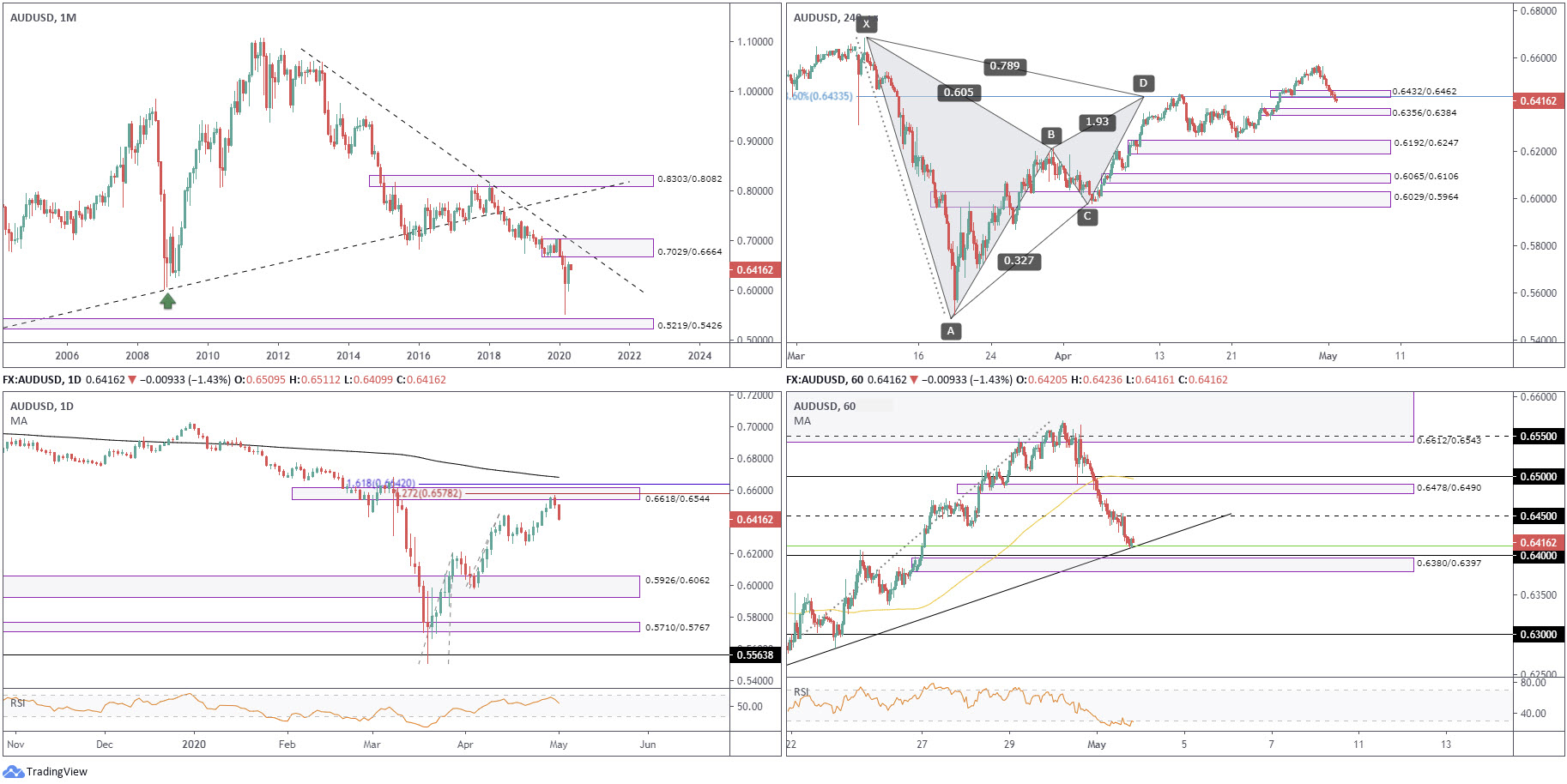Select the AUDUSD, 240 chart legend
The image size is (1567, 784).
tap(819, 15)
